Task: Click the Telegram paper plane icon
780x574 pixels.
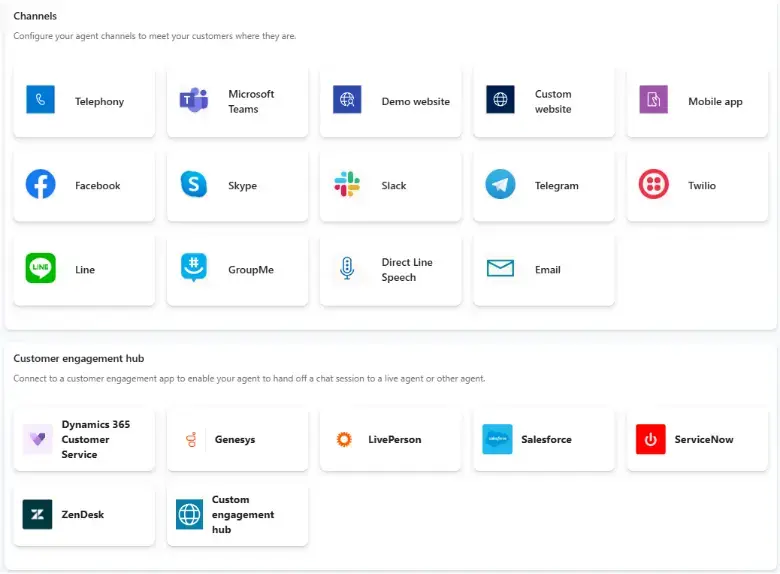Action: 500,184
